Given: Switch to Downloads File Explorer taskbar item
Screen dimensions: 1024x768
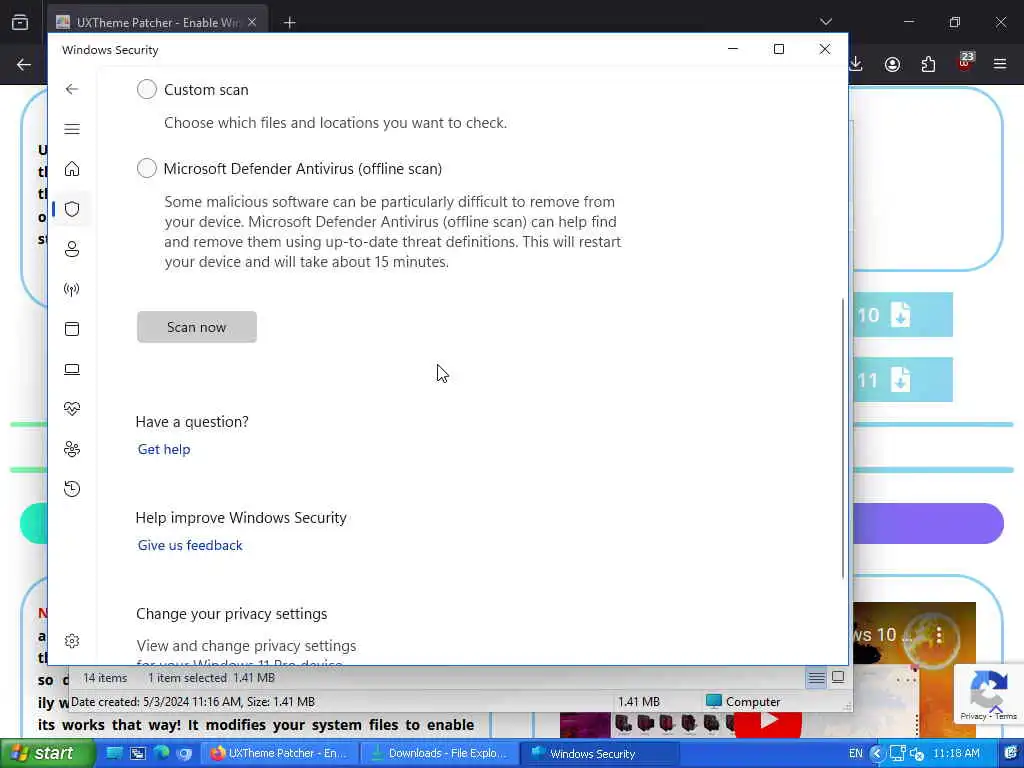Looking at the screenshot, I should (x=440, y=753).
